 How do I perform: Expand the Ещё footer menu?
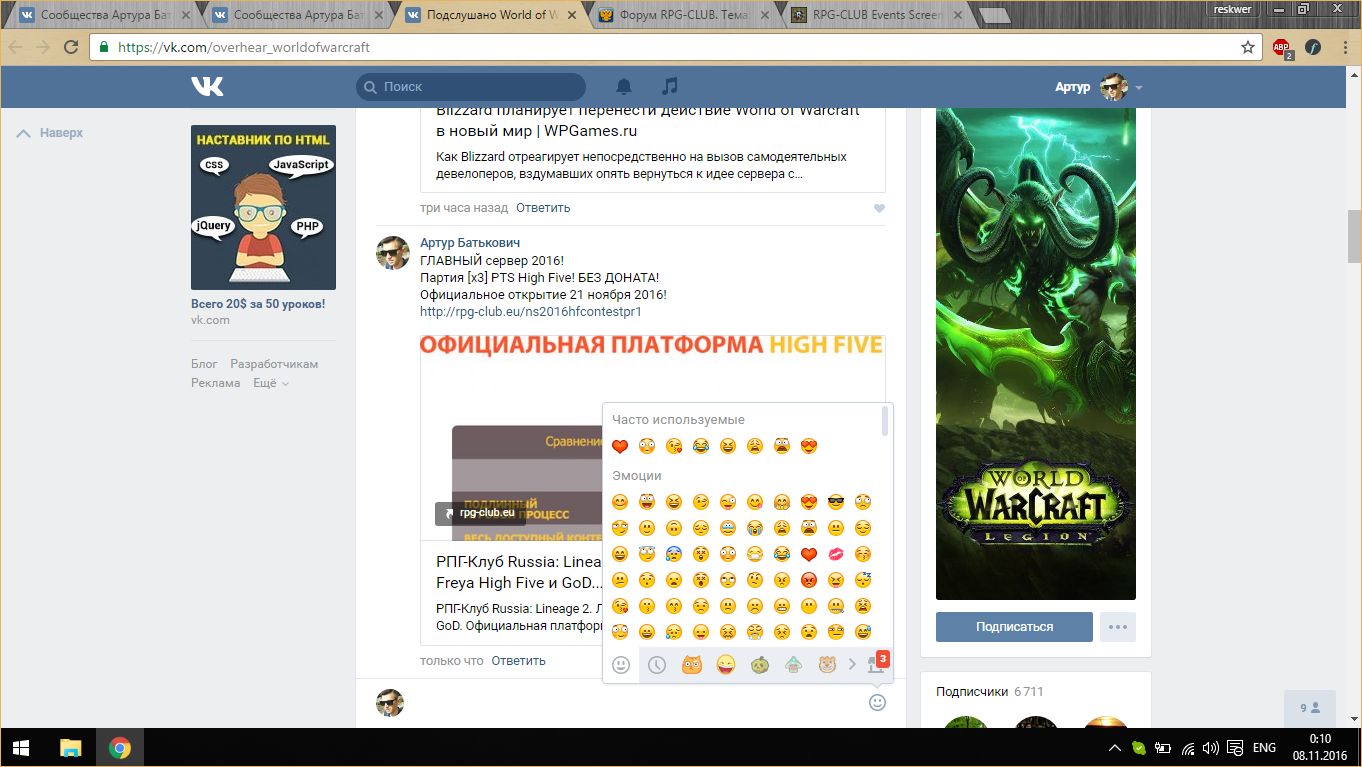[x=270, y=383]
